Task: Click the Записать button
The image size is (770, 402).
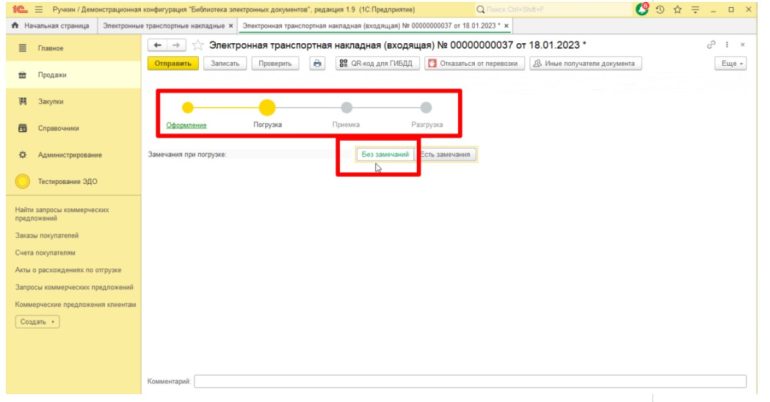Action: click(x=225, y=63)
